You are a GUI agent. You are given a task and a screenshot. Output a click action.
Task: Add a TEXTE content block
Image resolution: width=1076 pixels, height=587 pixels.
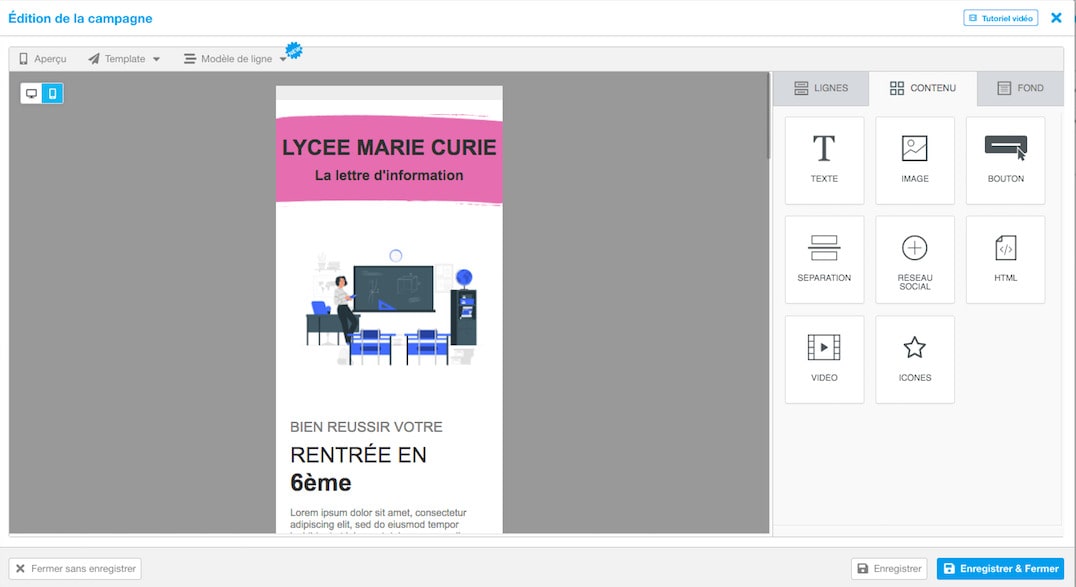click(x=824, y=160)
